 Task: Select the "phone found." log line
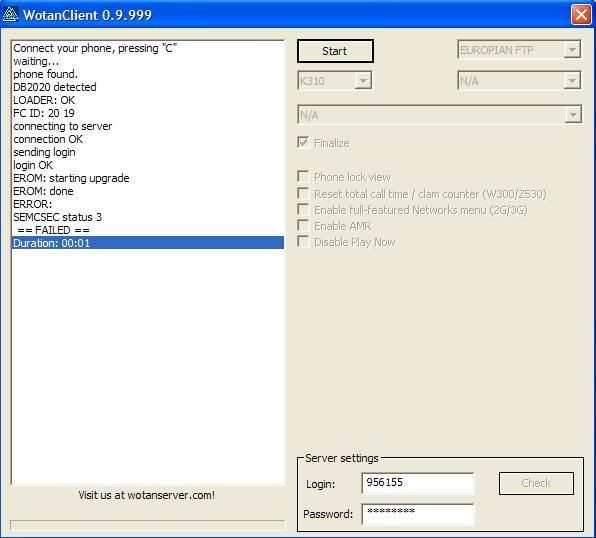[148, 74]
